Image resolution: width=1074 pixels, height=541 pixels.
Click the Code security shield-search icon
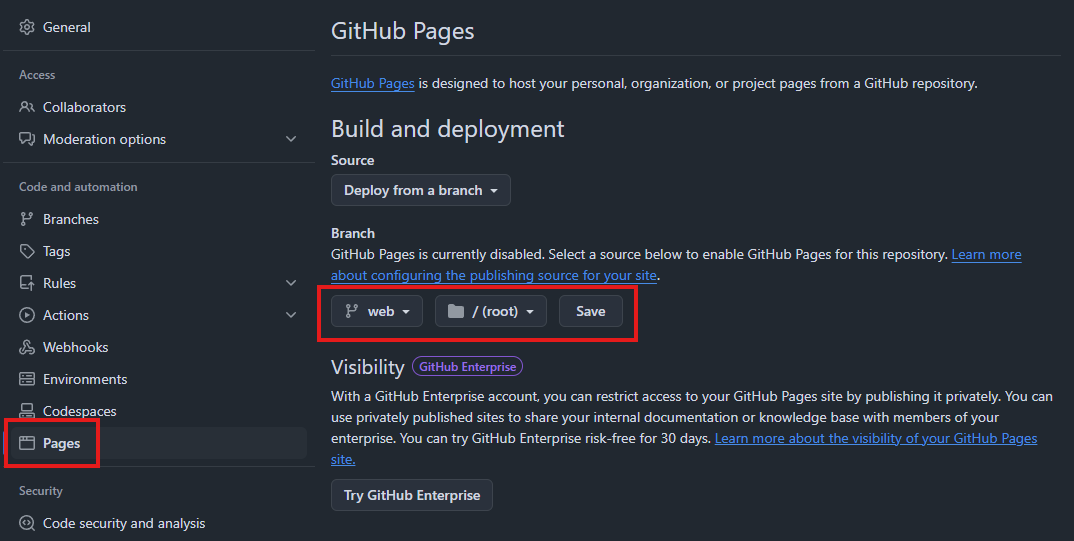coord(27,523)
